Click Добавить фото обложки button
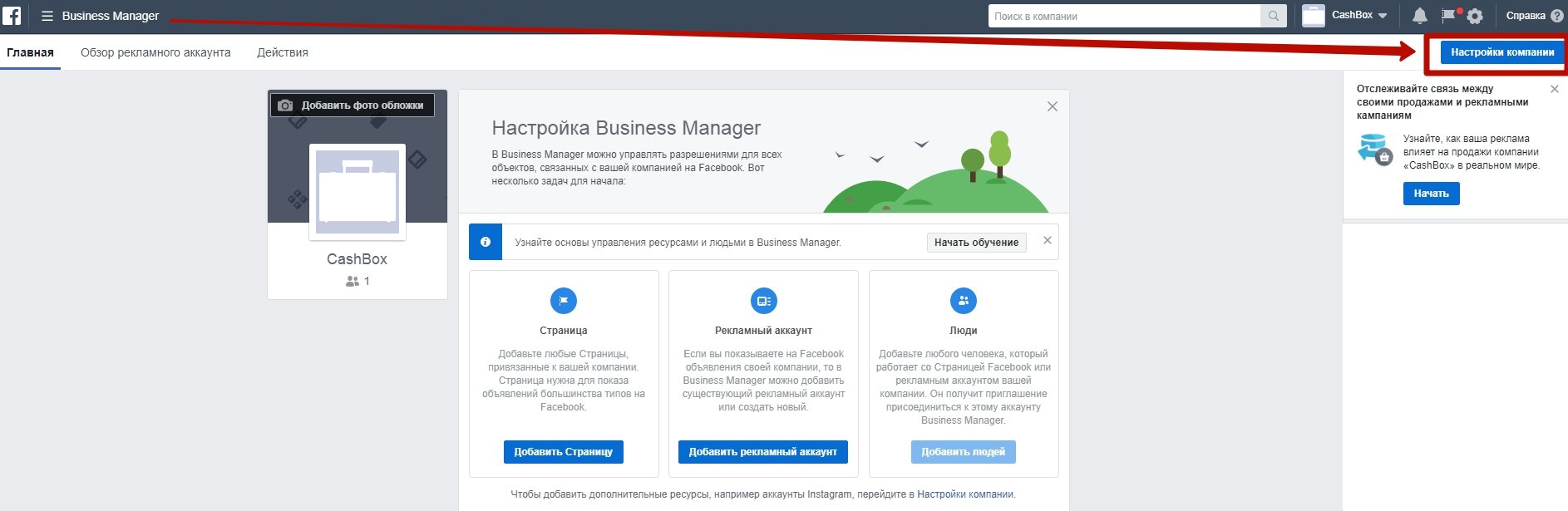The image size is (1568, 511). pyautogui.click(x=353, y=106)
